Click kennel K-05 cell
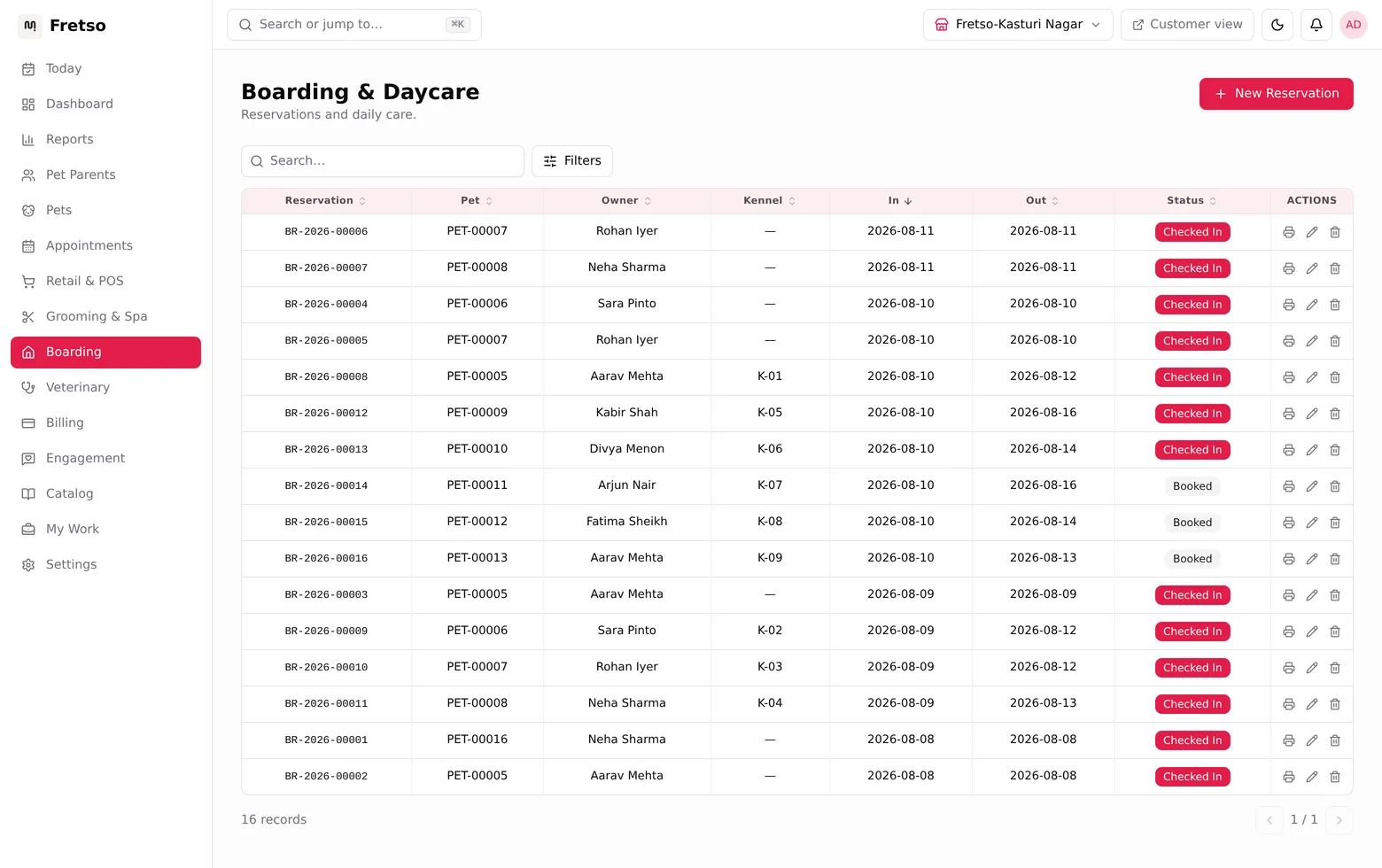The image size is (1382, 868). 770,413
